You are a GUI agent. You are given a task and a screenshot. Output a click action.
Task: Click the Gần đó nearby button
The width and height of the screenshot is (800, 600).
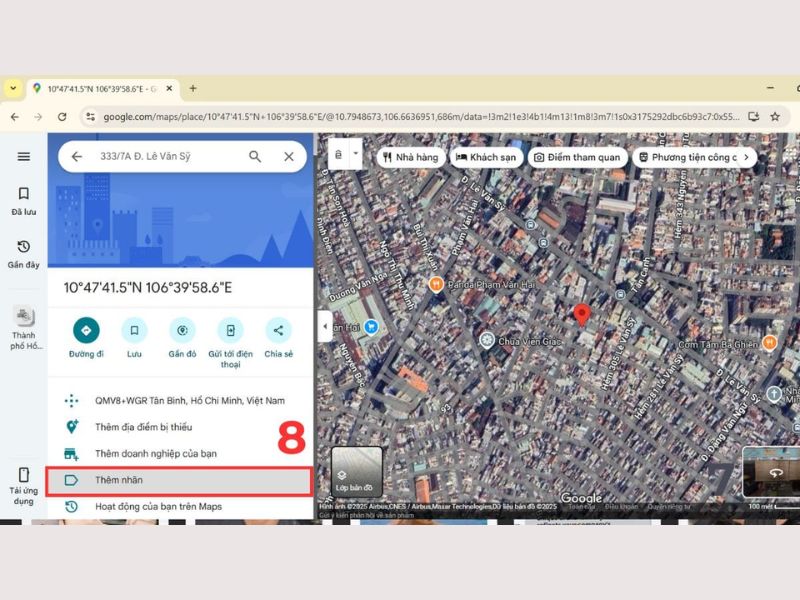coord(182,338)
